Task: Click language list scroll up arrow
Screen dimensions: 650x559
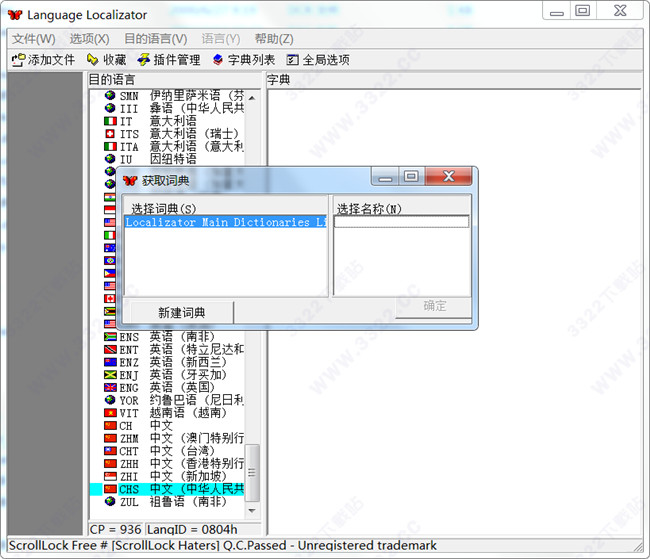Action: (252, 98)
